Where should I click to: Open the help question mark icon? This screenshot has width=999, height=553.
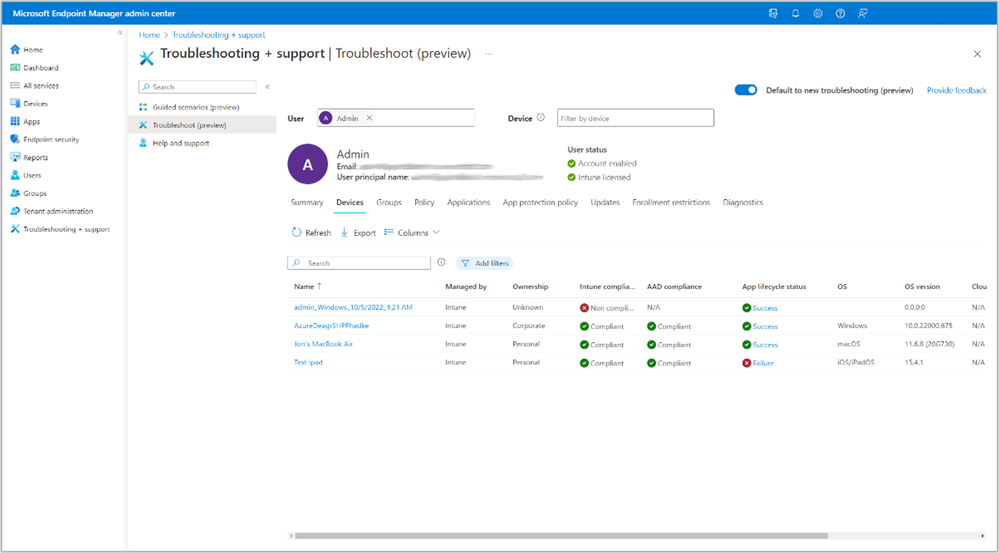(x=840, y=13)
